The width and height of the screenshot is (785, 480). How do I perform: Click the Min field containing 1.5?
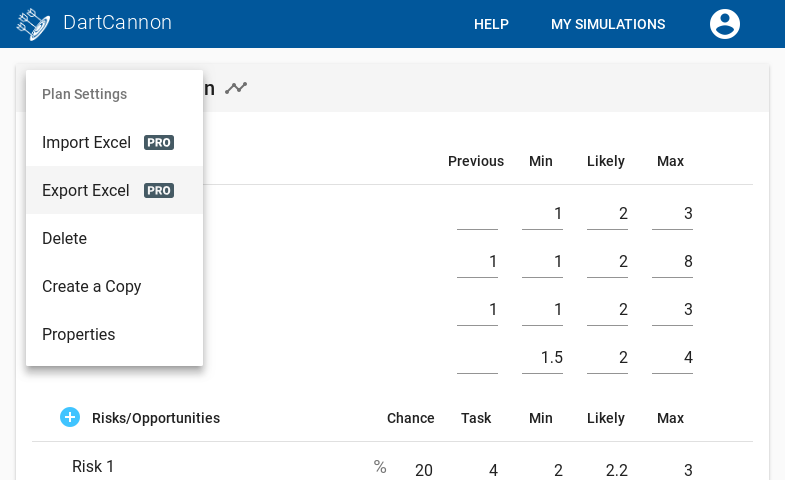coord(542,358)
